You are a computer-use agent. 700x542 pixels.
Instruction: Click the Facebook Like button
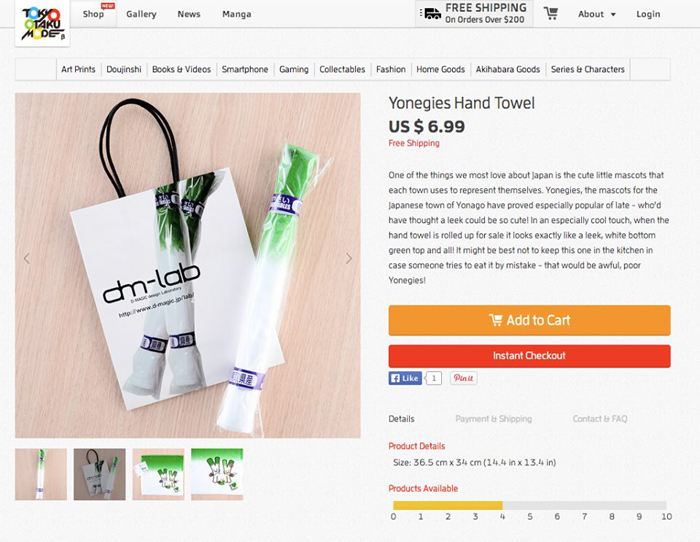(406, 378)
